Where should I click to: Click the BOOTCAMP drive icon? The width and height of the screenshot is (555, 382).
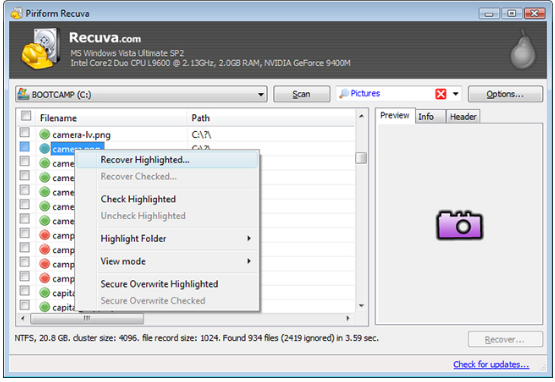[23, 94]
